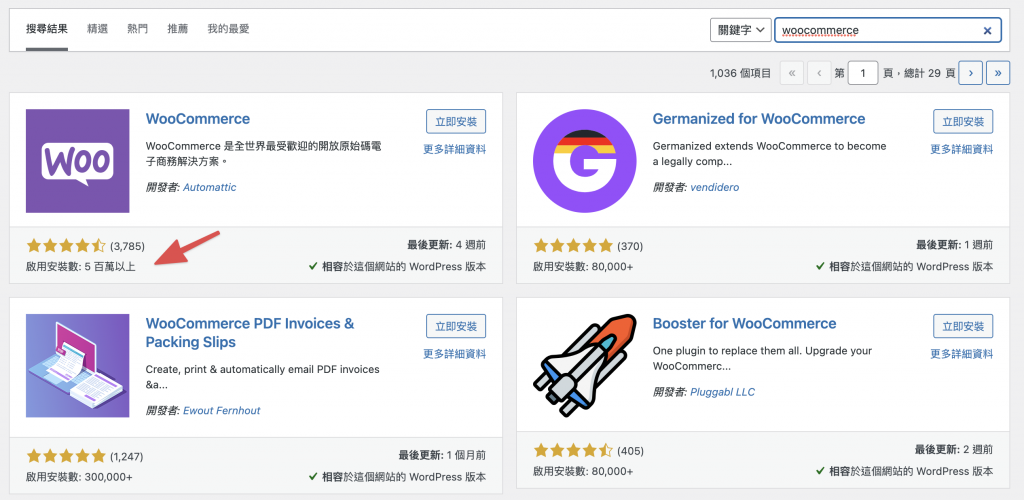Image resolution: width=1024 pixels, height=500 pixels.
Task: Click 'Germanized extends WooCommerce' description text
Action: point(769,153)
